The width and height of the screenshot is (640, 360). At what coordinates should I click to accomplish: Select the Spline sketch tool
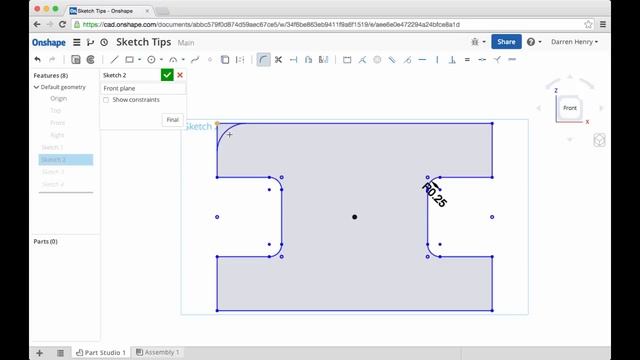tap(195, 60)
